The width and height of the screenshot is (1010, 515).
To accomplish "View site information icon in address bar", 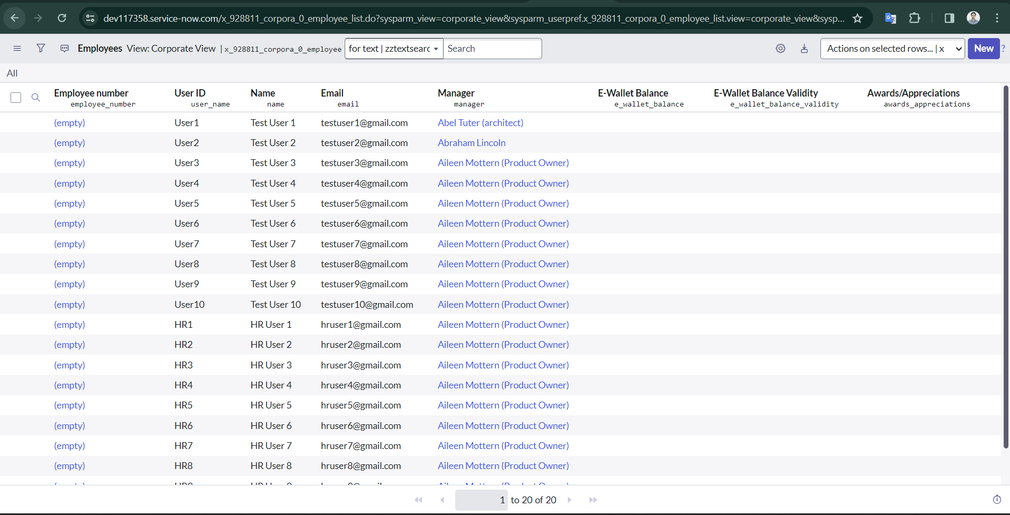I will tap(90, 18).
